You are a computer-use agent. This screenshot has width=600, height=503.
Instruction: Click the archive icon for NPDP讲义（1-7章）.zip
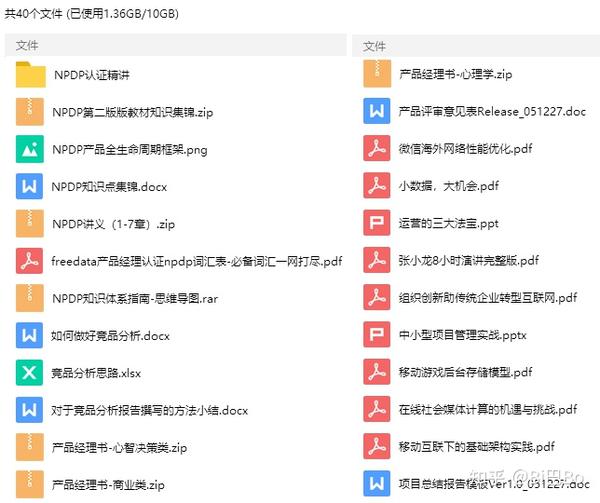[30, 223]
